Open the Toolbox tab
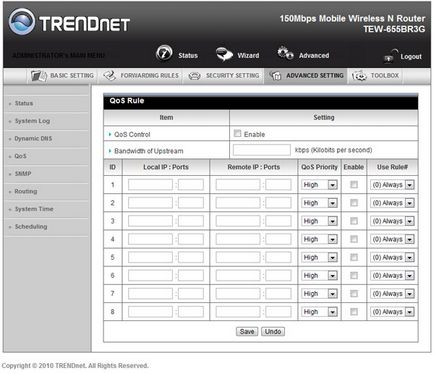The image size is (434, 374). click(375, 76)
